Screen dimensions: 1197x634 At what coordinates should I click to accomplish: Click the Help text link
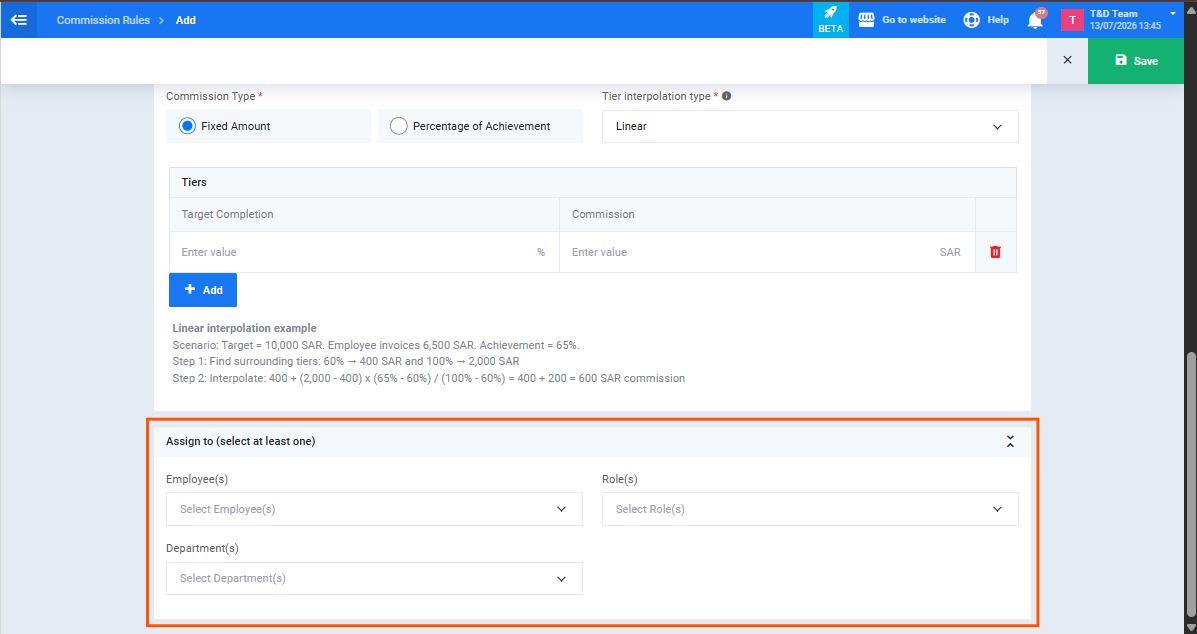998,20
